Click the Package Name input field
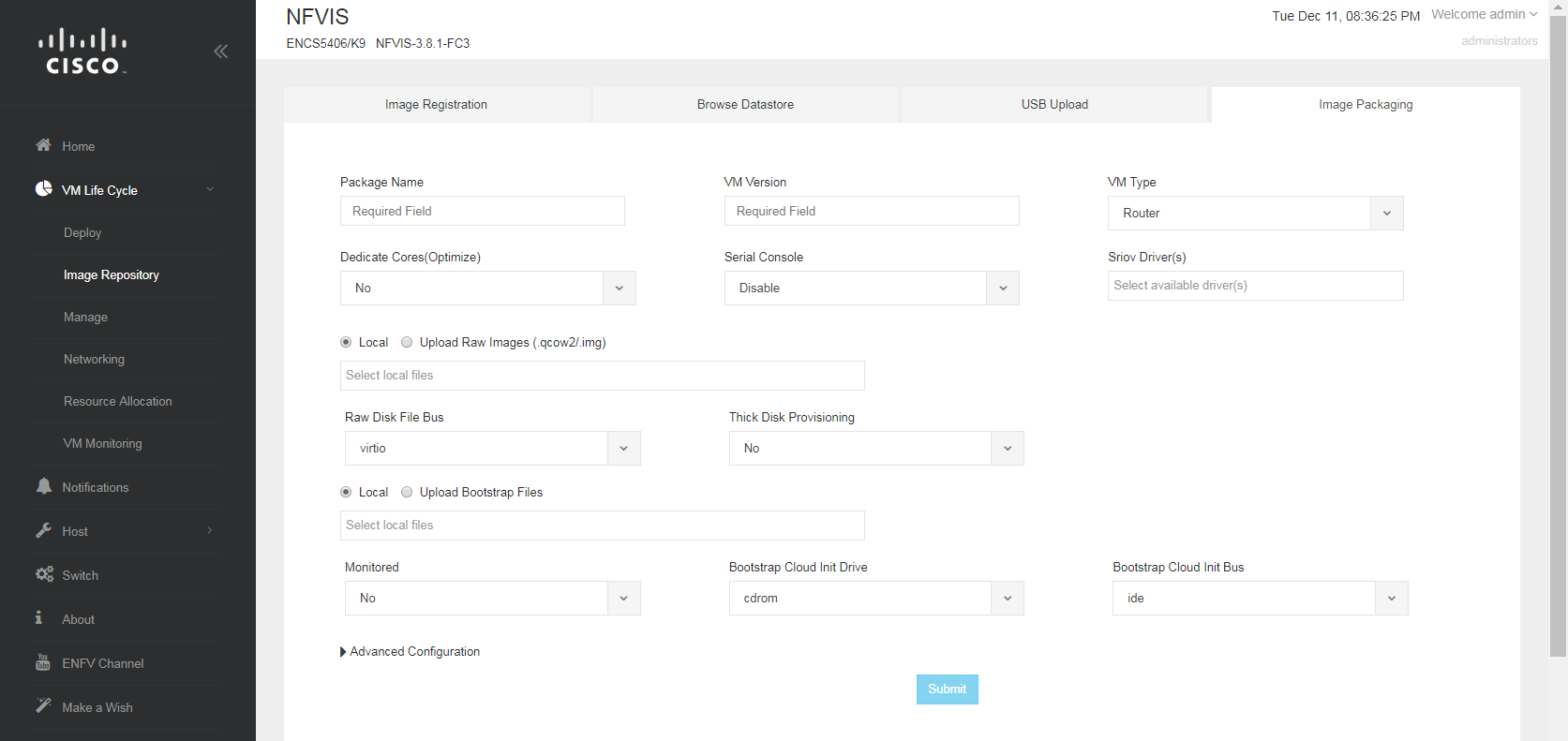 [482, 212]
